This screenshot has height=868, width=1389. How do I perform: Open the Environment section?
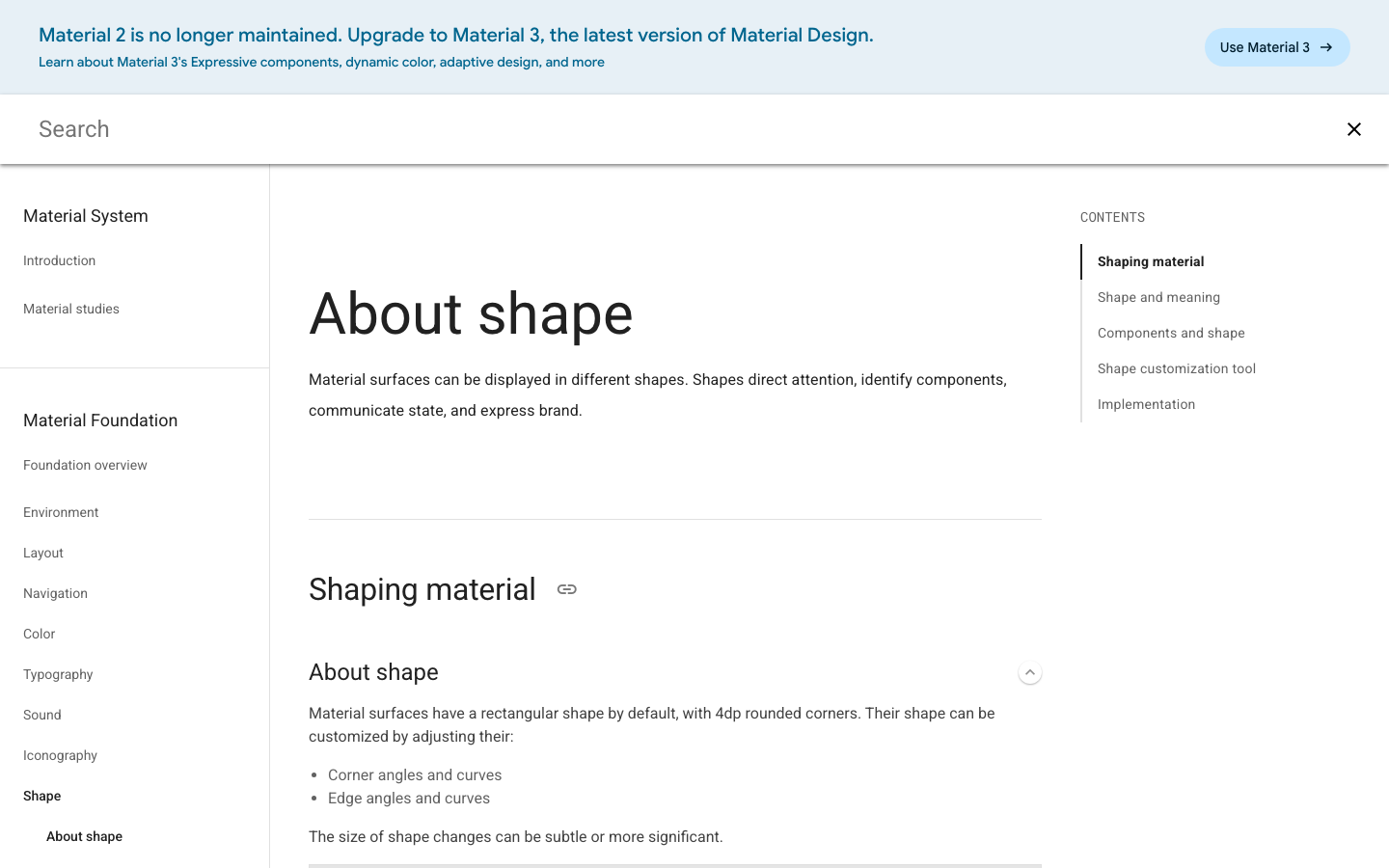tap(61, 512)
